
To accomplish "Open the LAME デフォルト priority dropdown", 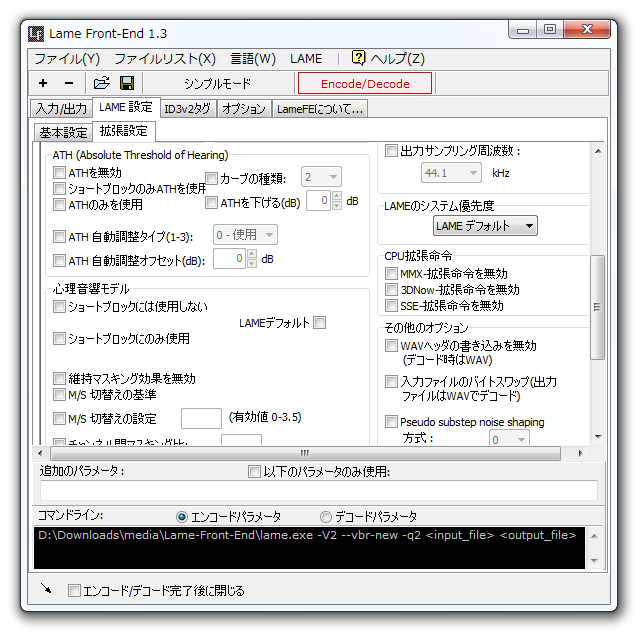I will click(485, 226).
